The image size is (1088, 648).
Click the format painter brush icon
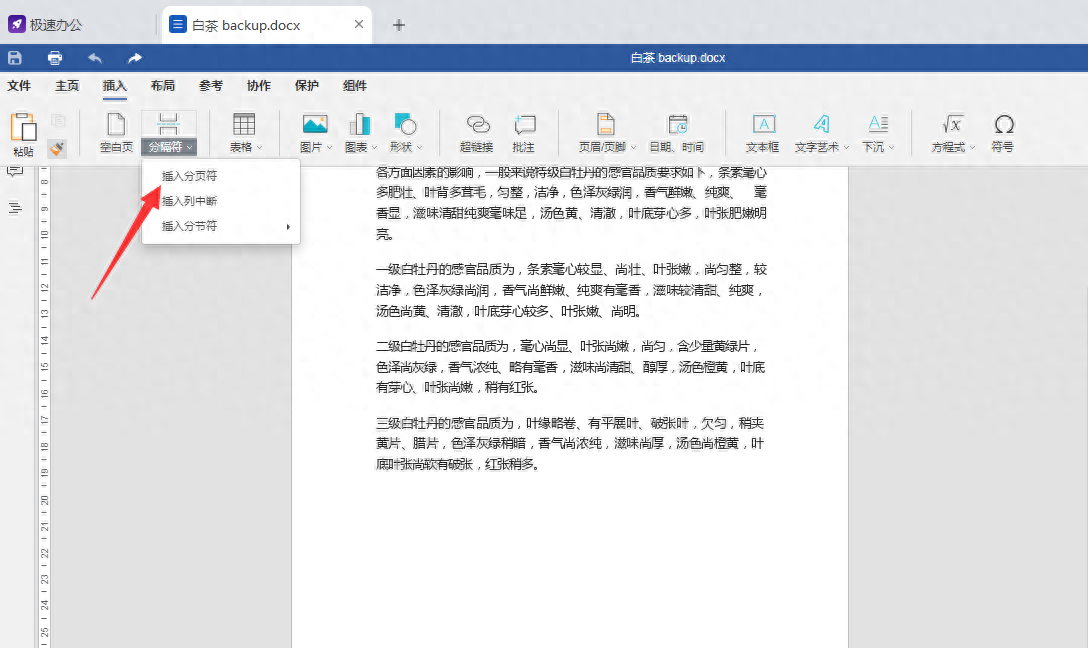(x=57, y=148)
